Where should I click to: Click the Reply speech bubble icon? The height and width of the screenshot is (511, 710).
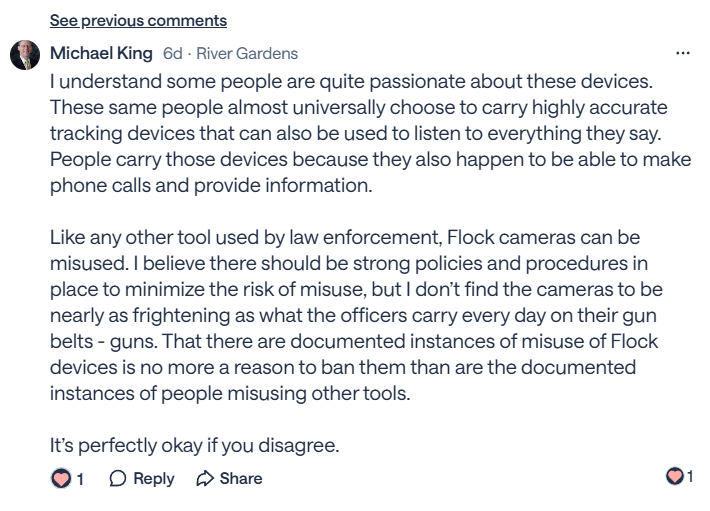point(118,479)
